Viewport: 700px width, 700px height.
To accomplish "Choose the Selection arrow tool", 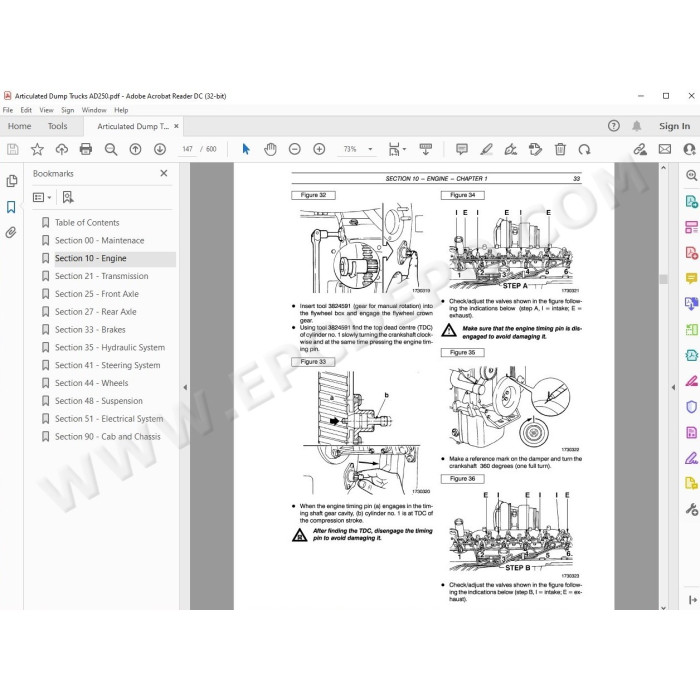I will click(246, 149).
